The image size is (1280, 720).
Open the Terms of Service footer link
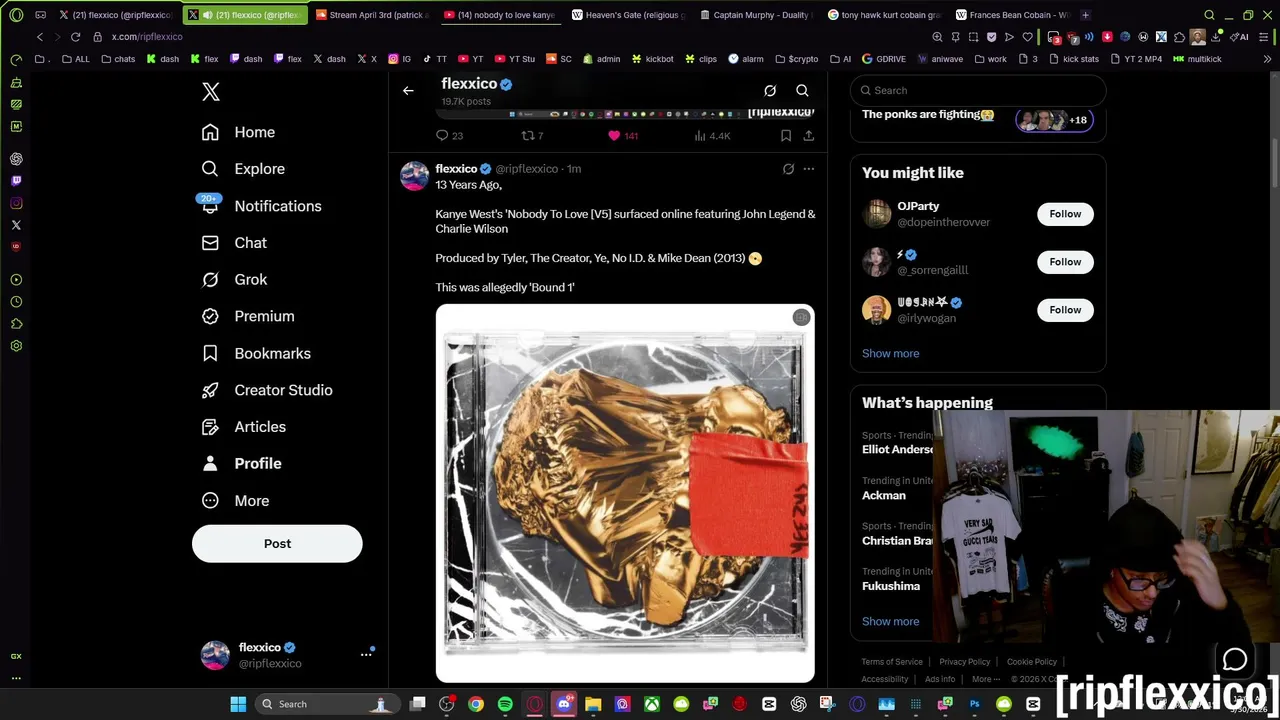pyautogui.click(x=892, y=662)
